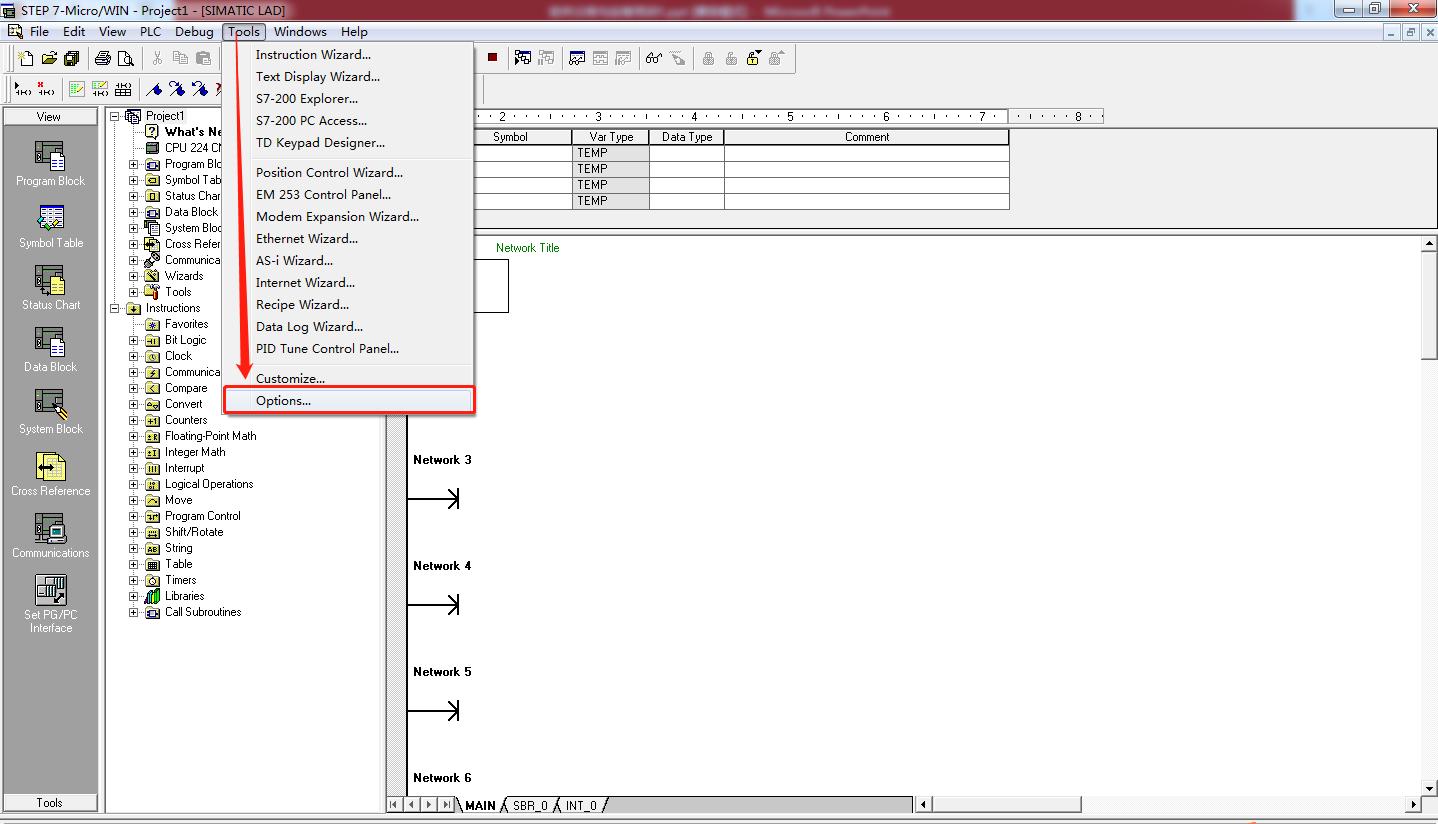Click the New Project toolbar icon

[x=27, y=58]
